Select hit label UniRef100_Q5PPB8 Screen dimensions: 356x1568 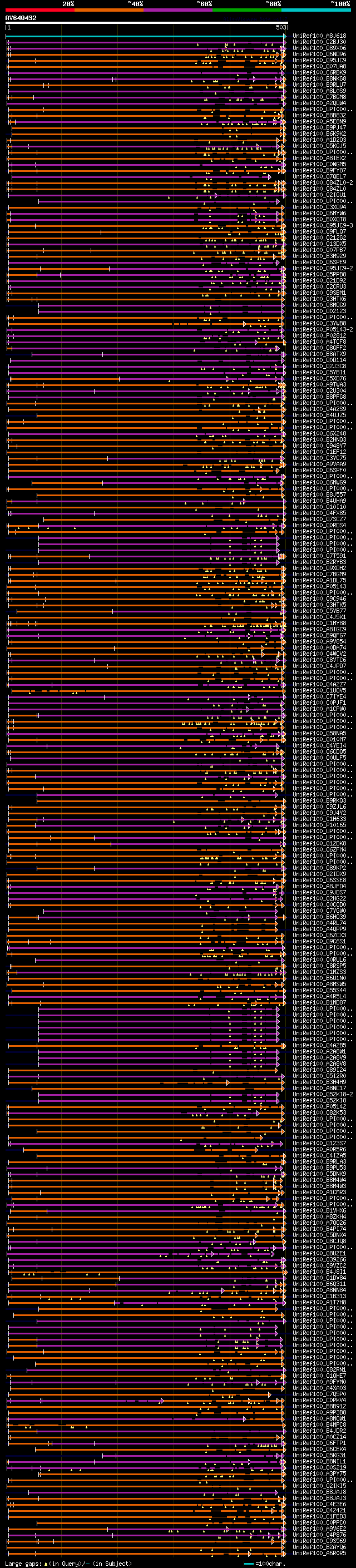[x=319, y=275]
